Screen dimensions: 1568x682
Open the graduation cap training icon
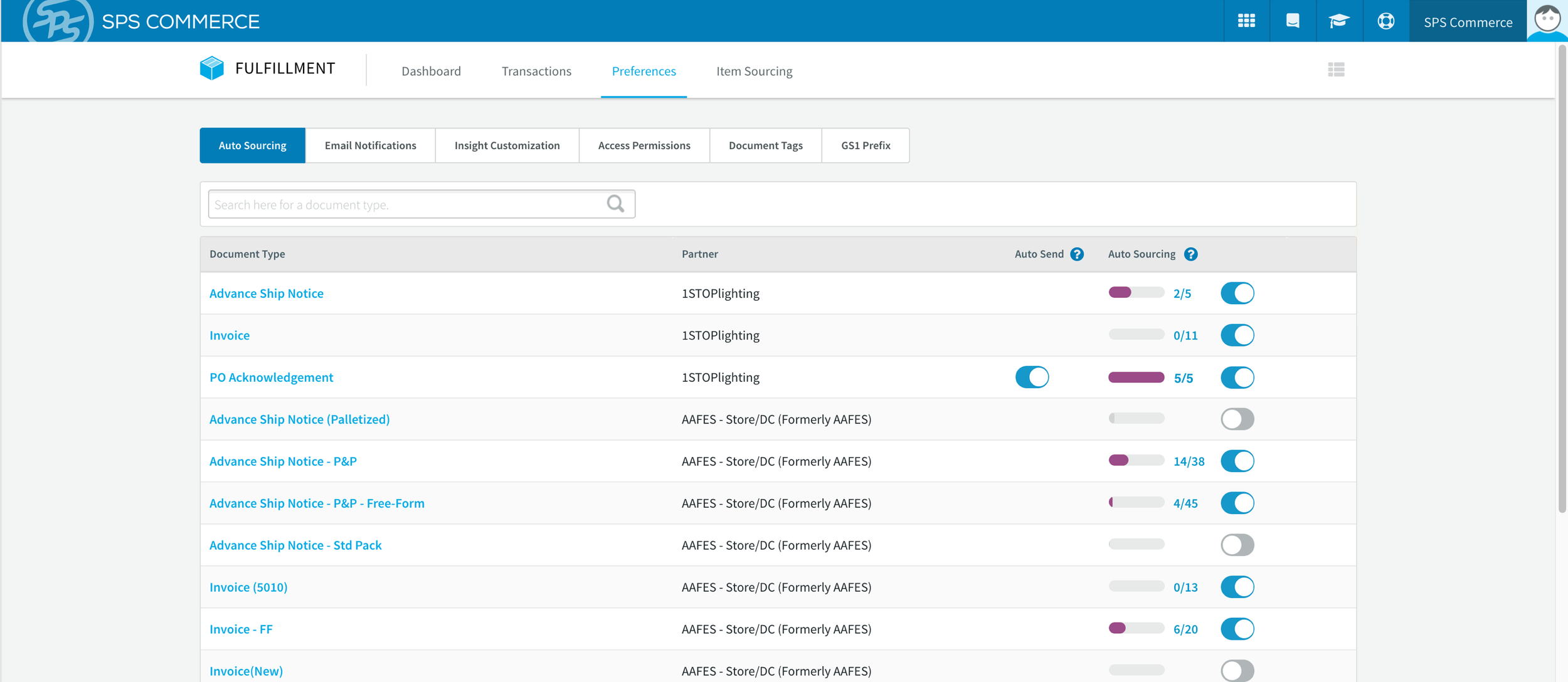[1338, 21]
